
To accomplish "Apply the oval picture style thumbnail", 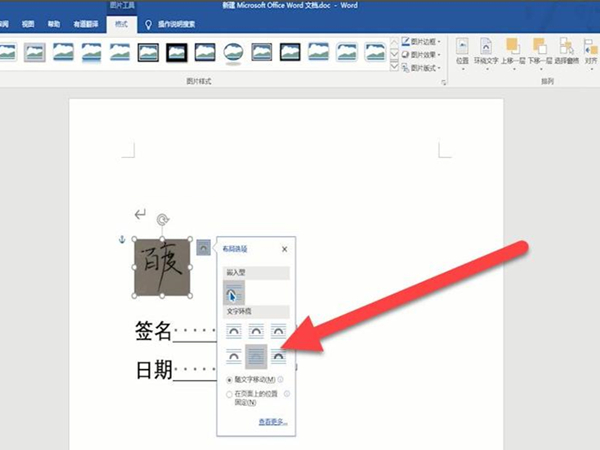I will click(233, 51).
